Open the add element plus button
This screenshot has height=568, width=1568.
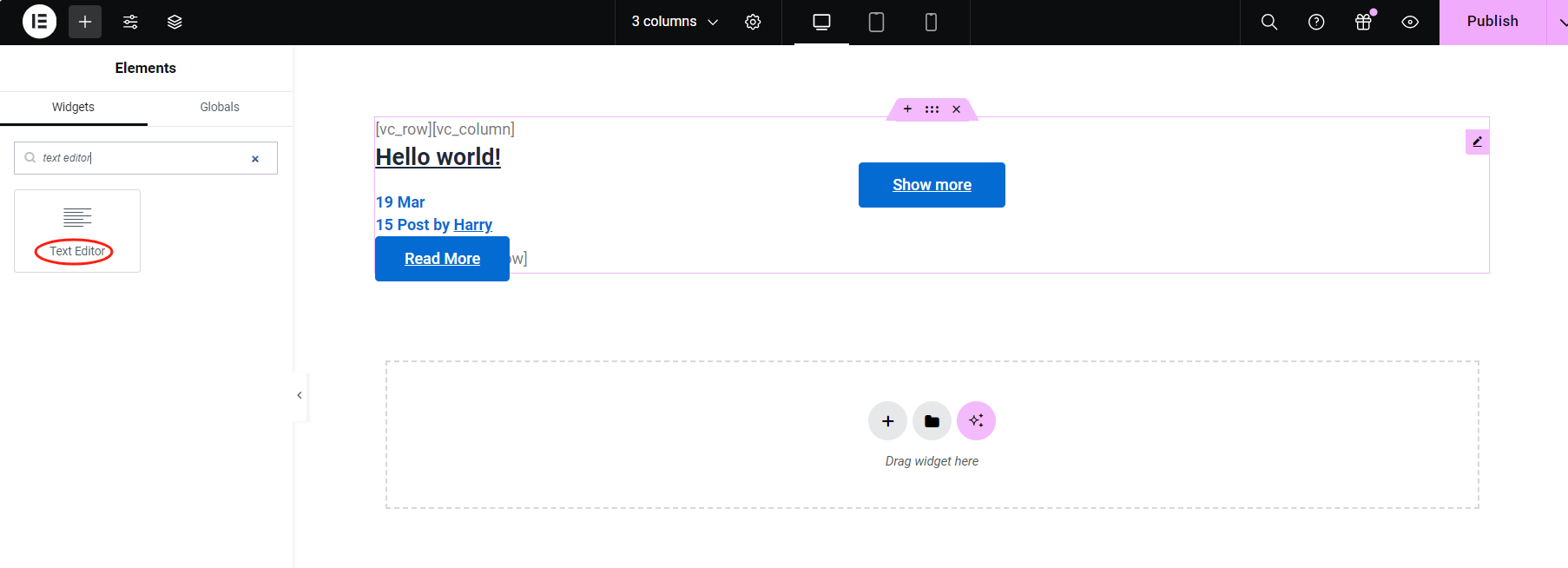[85, 22]
